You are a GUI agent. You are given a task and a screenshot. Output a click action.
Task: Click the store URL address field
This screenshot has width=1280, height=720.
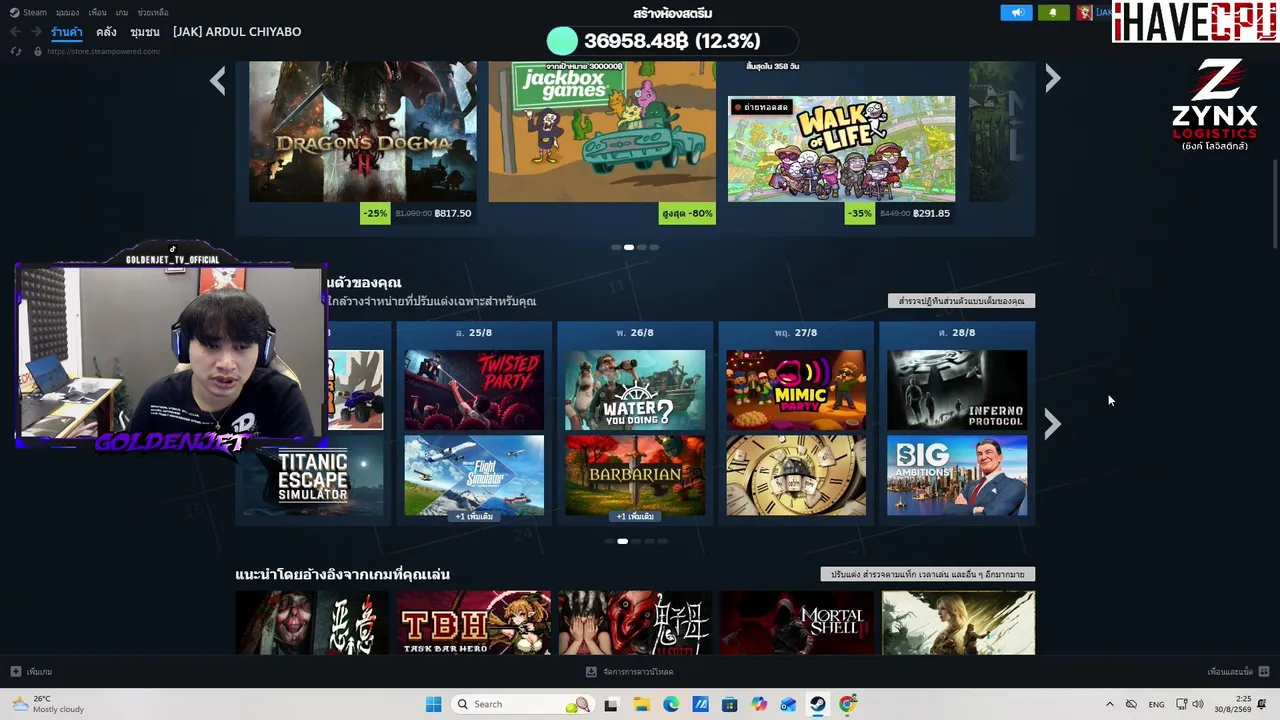104,51
